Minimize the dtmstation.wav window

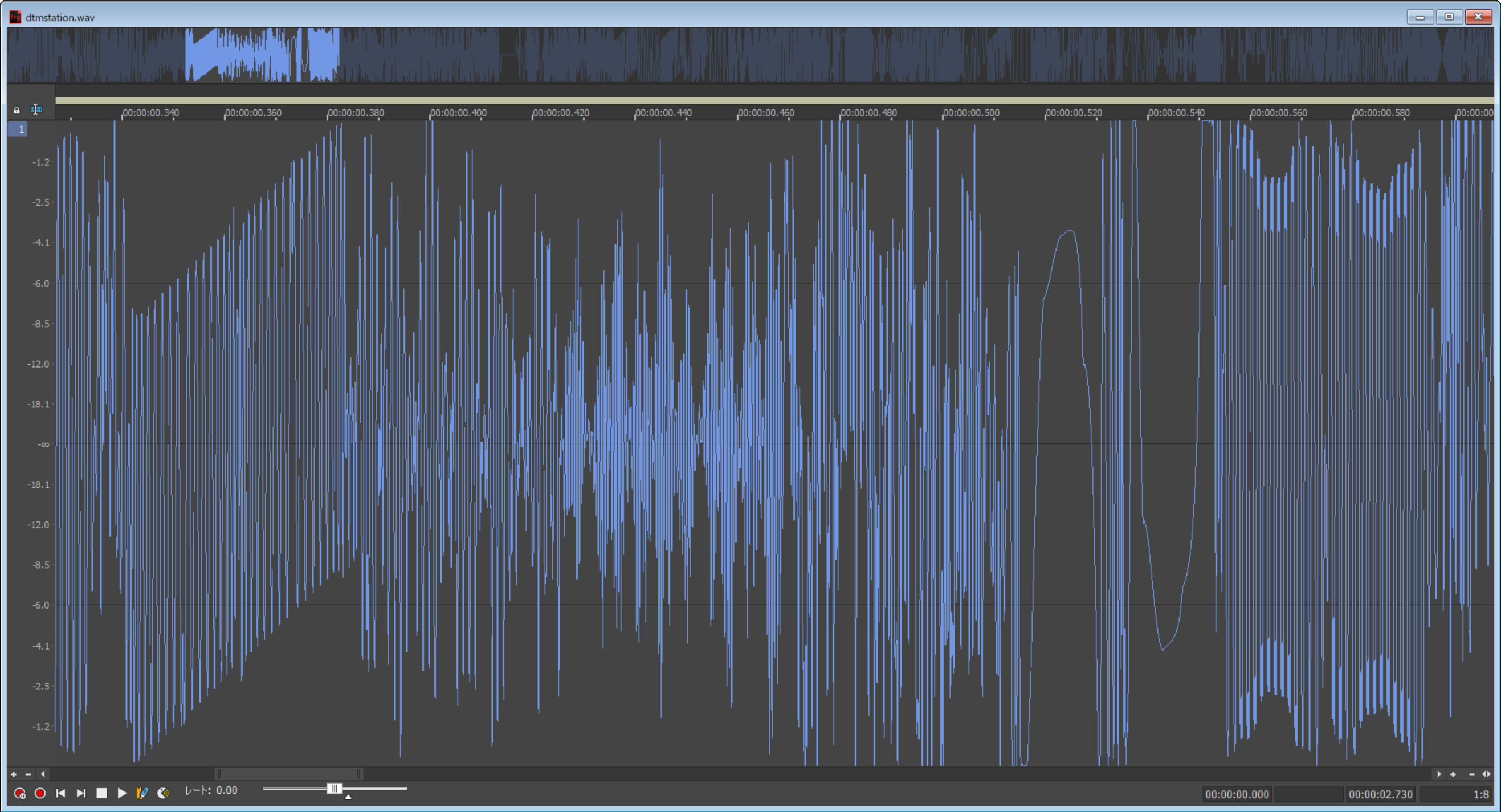pos(1420,17)
